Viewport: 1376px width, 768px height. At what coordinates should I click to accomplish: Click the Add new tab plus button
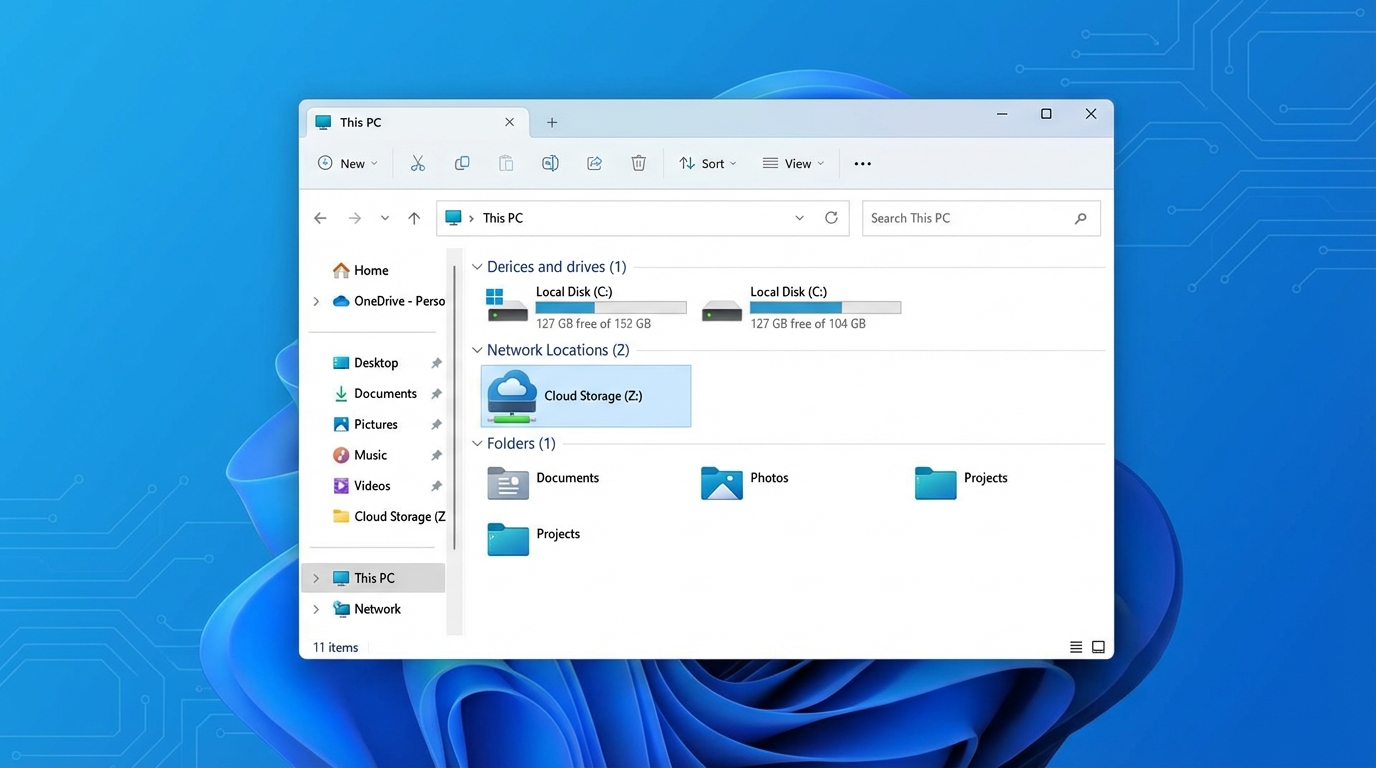pos(551,121)
